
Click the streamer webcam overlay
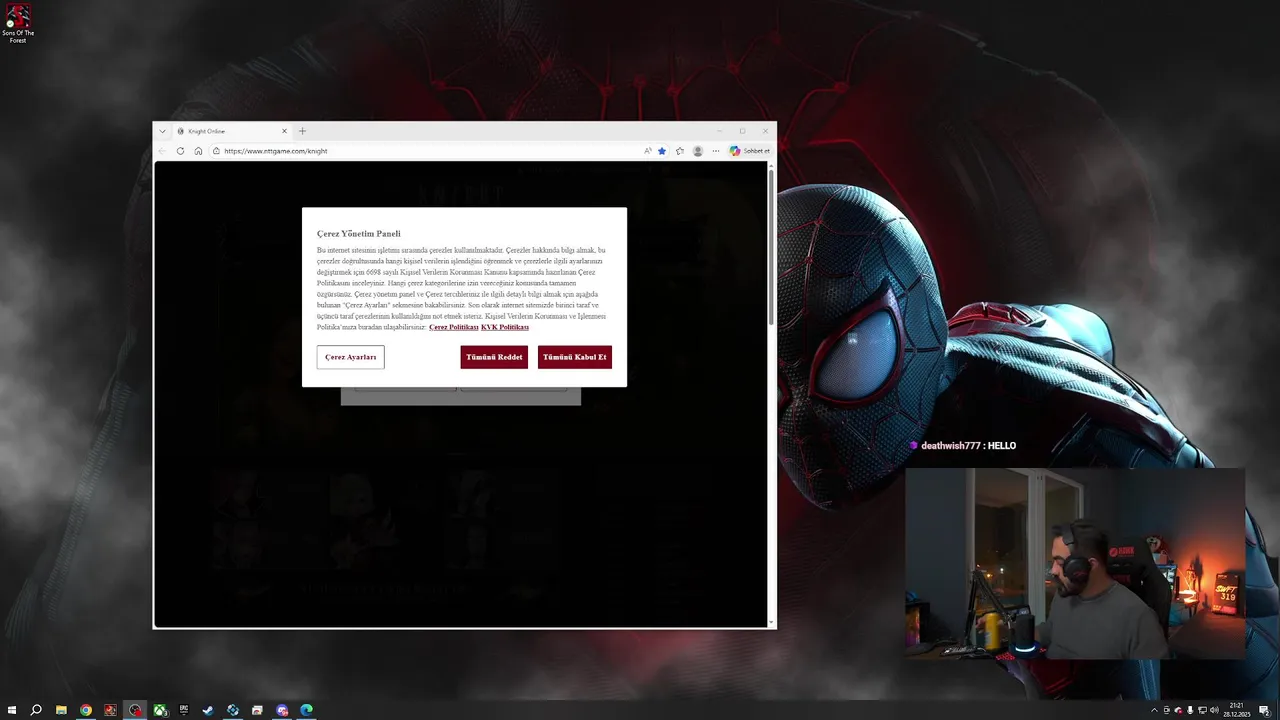pos(1075,564)
